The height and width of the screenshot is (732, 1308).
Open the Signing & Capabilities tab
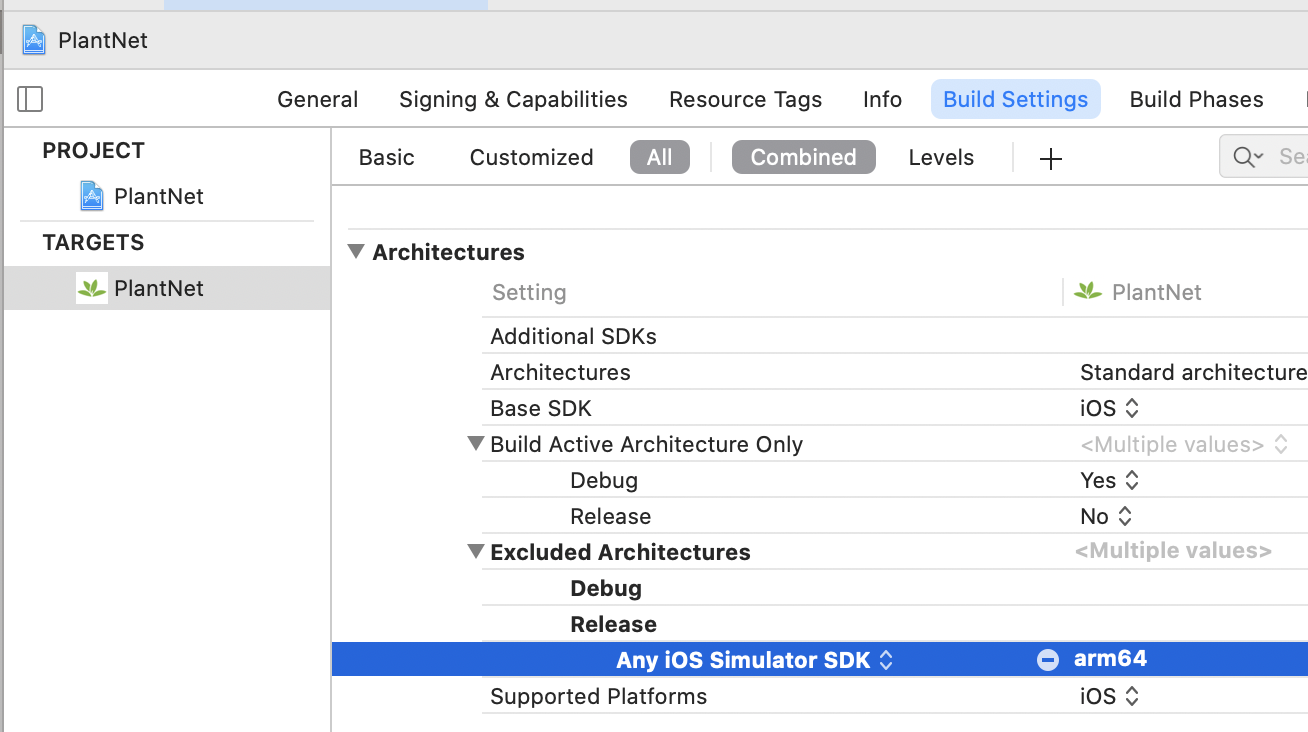point(513,99)
